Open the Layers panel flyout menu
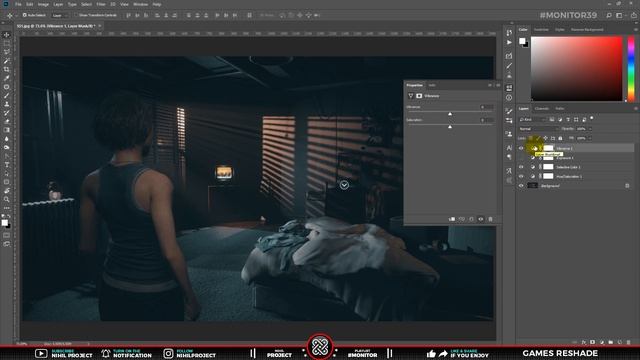Viewport: 640px width, 360px height. coord(636,109)
